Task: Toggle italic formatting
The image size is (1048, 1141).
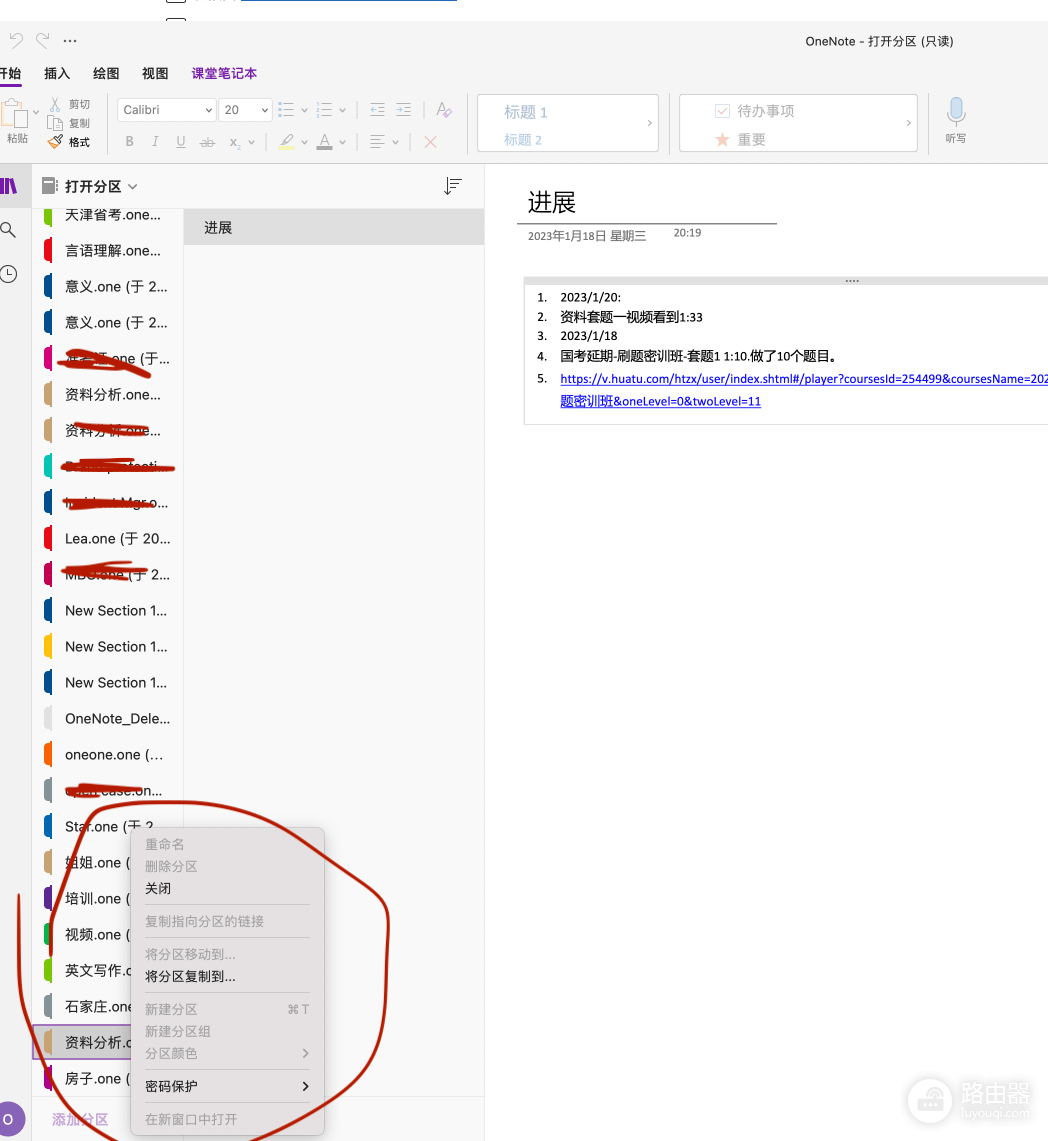Action: pyautogui.click(x=154, y=141)
